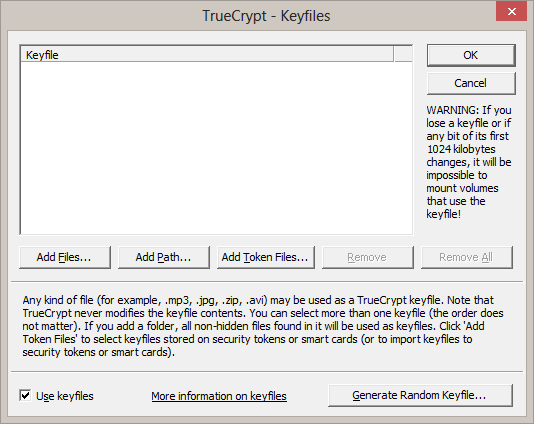Screen dimensions: 534x424
Task: Open the Add Files dialog
Action: point(65,257)
